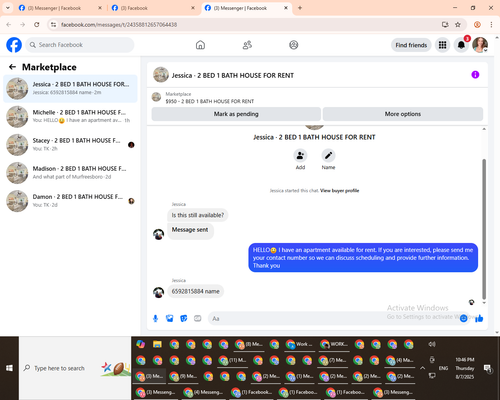The width and height of the screenshot is (500, 400).
Task: Open the Damon conversation in the list
Action: coord(70,201)
